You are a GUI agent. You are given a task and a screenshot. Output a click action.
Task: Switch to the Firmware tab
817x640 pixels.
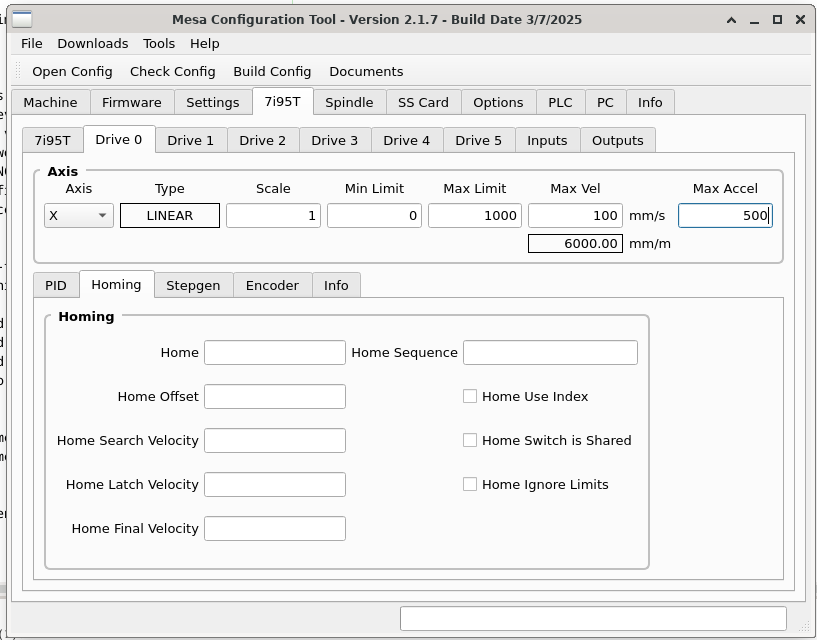click(x=132, y=102)
